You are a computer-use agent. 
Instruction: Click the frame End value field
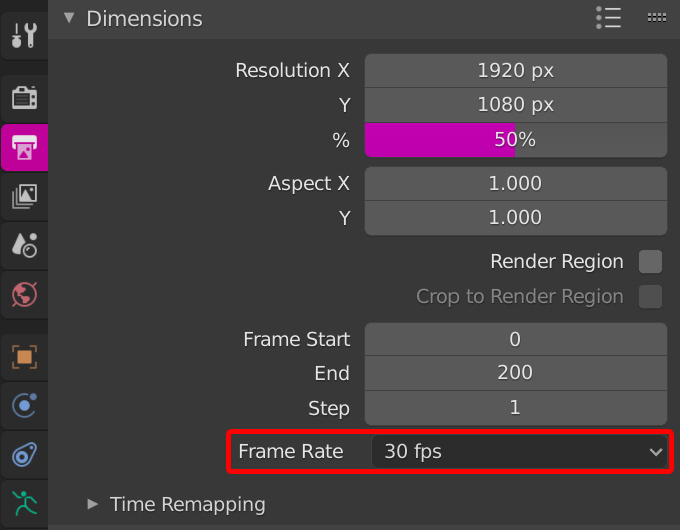pyautogui.click(x=515, y=373)
